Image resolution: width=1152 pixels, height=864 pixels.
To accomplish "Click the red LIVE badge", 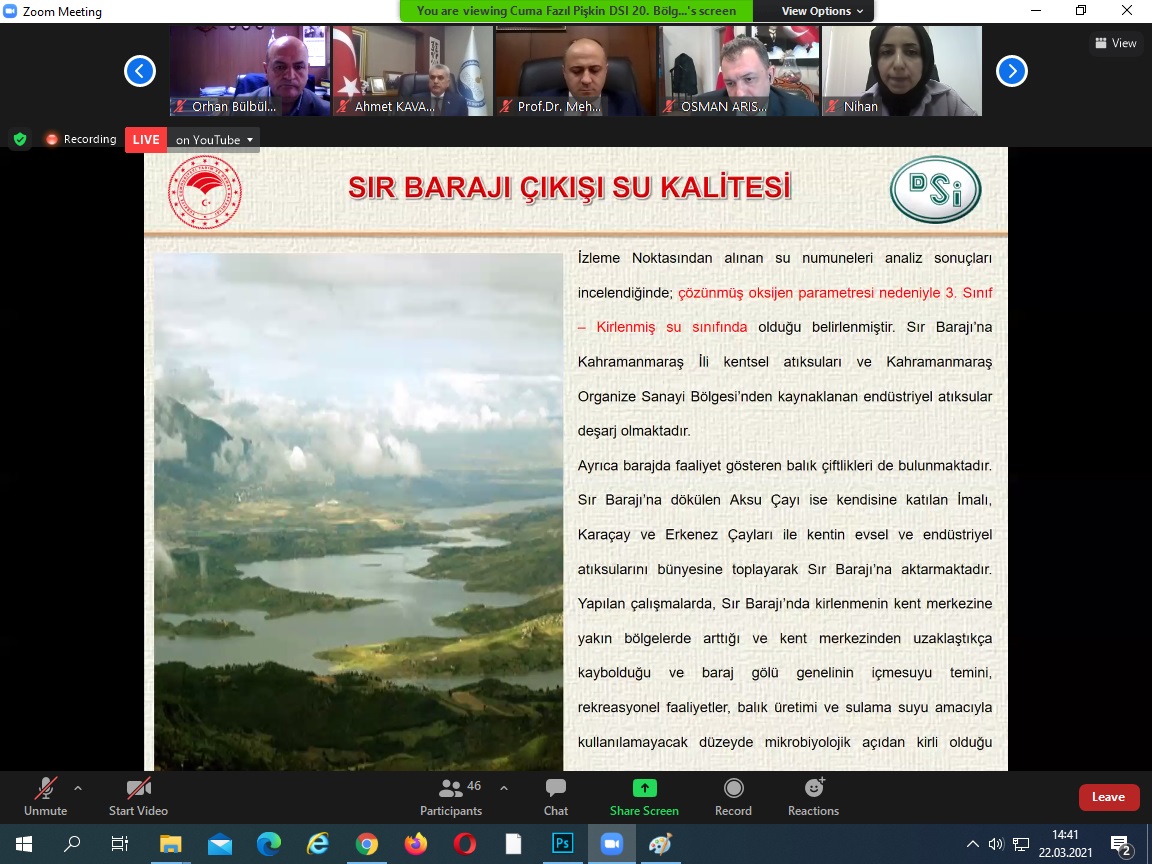I will point(146,139).
